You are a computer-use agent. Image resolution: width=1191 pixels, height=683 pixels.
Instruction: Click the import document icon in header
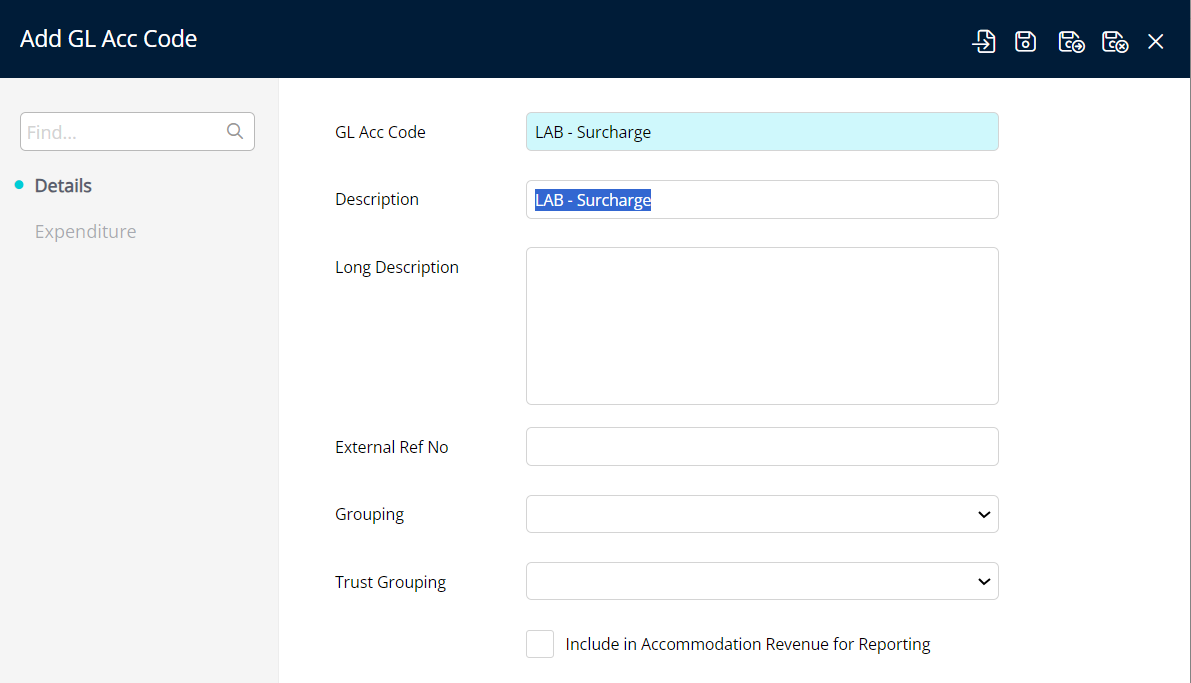(984, 41)
